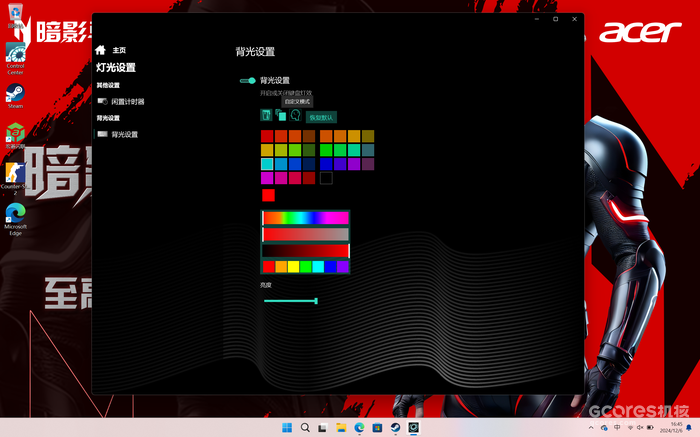Open the Steam desktop shortcut

pos(15,96)
